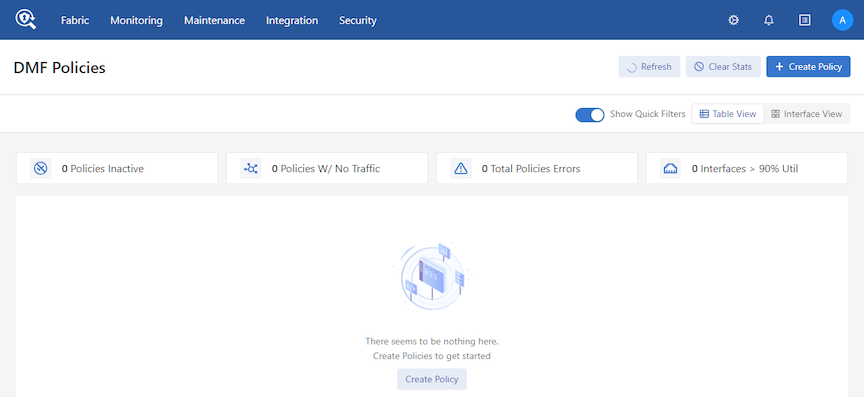This screenshot has height=397, width=864.
Task: Toggle the Show Quick Filters switch
Action: pos(590,114)
